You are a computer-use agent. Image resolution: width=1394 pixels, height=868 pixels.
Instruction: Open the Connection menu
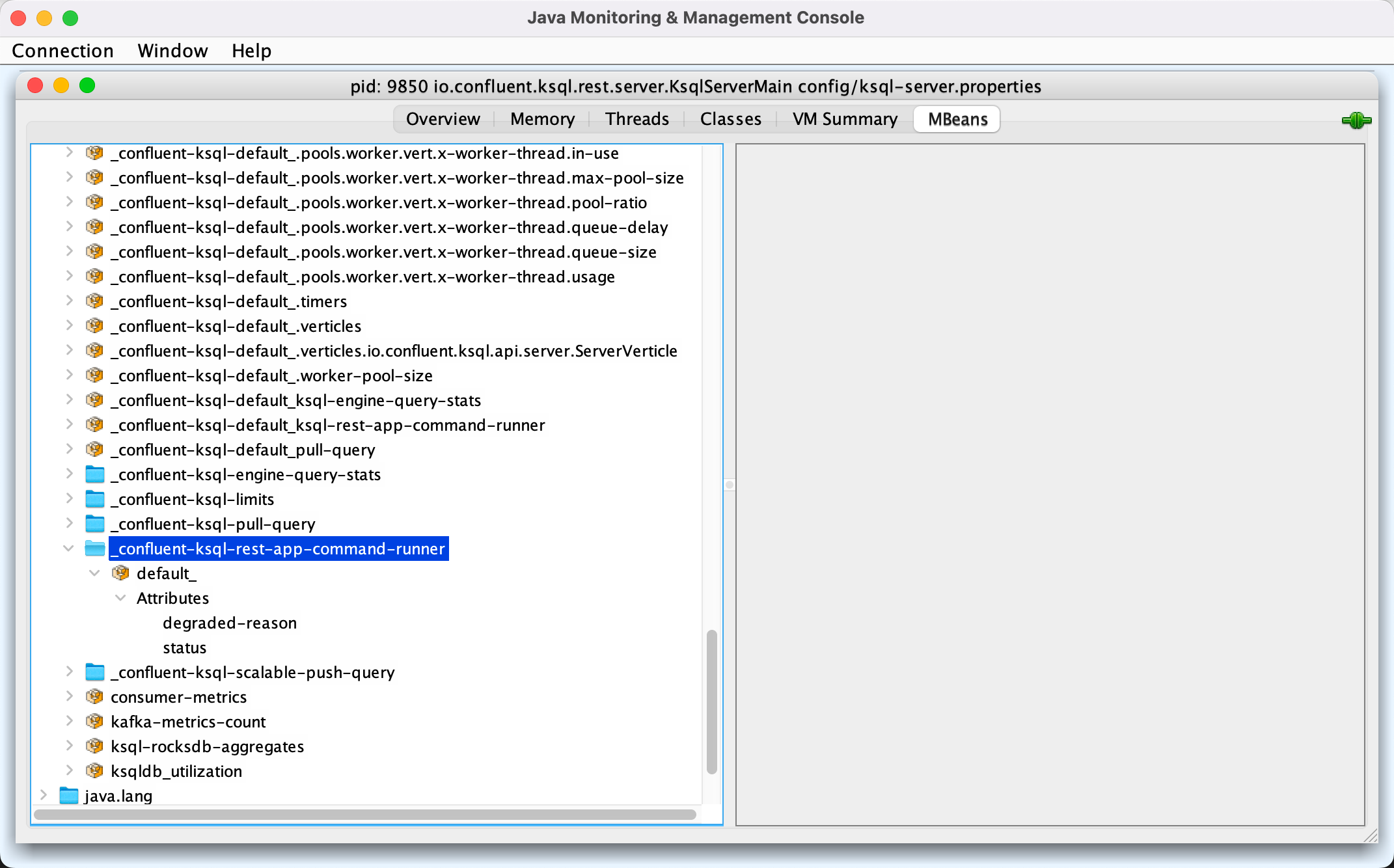click(62, 49)
